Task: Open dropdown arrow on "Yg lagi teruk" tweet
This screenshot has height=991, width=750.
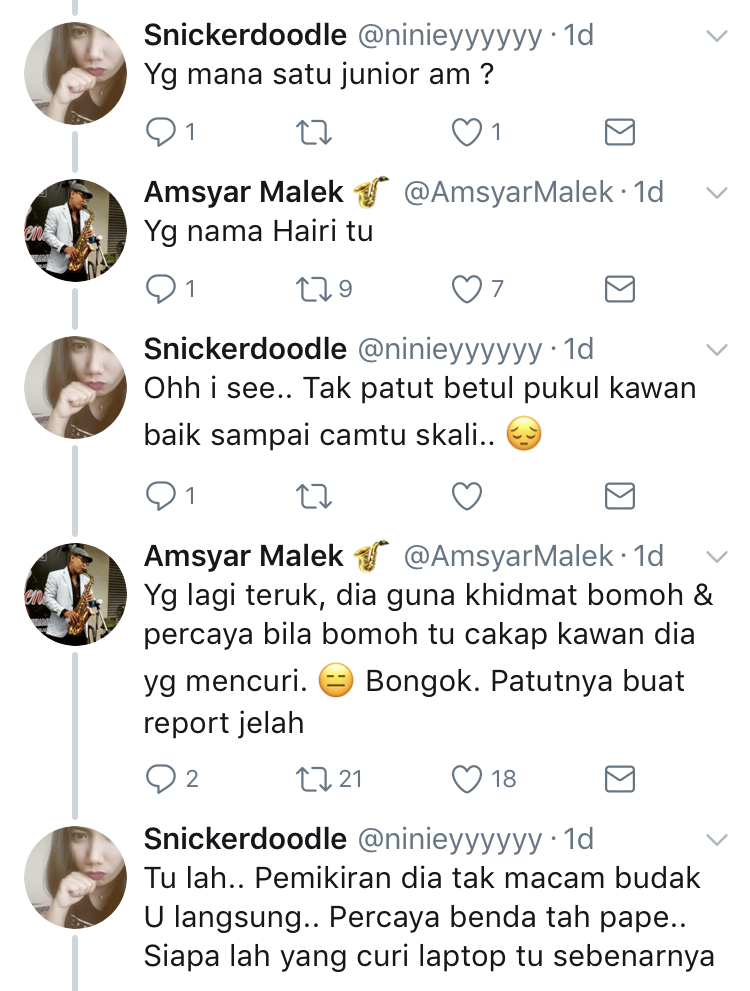Action: (x=716, y=555)
